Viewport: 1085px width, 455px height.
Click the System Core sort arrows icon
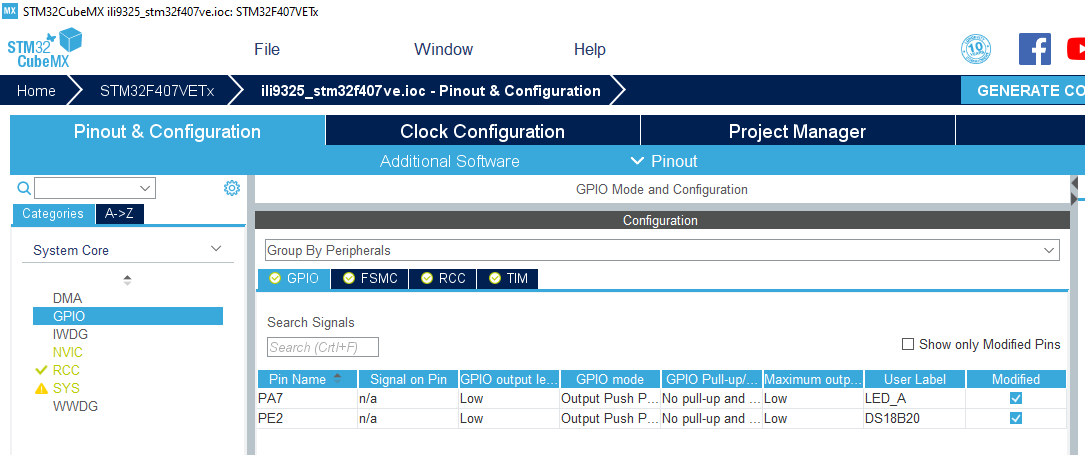tap(127, 280)
